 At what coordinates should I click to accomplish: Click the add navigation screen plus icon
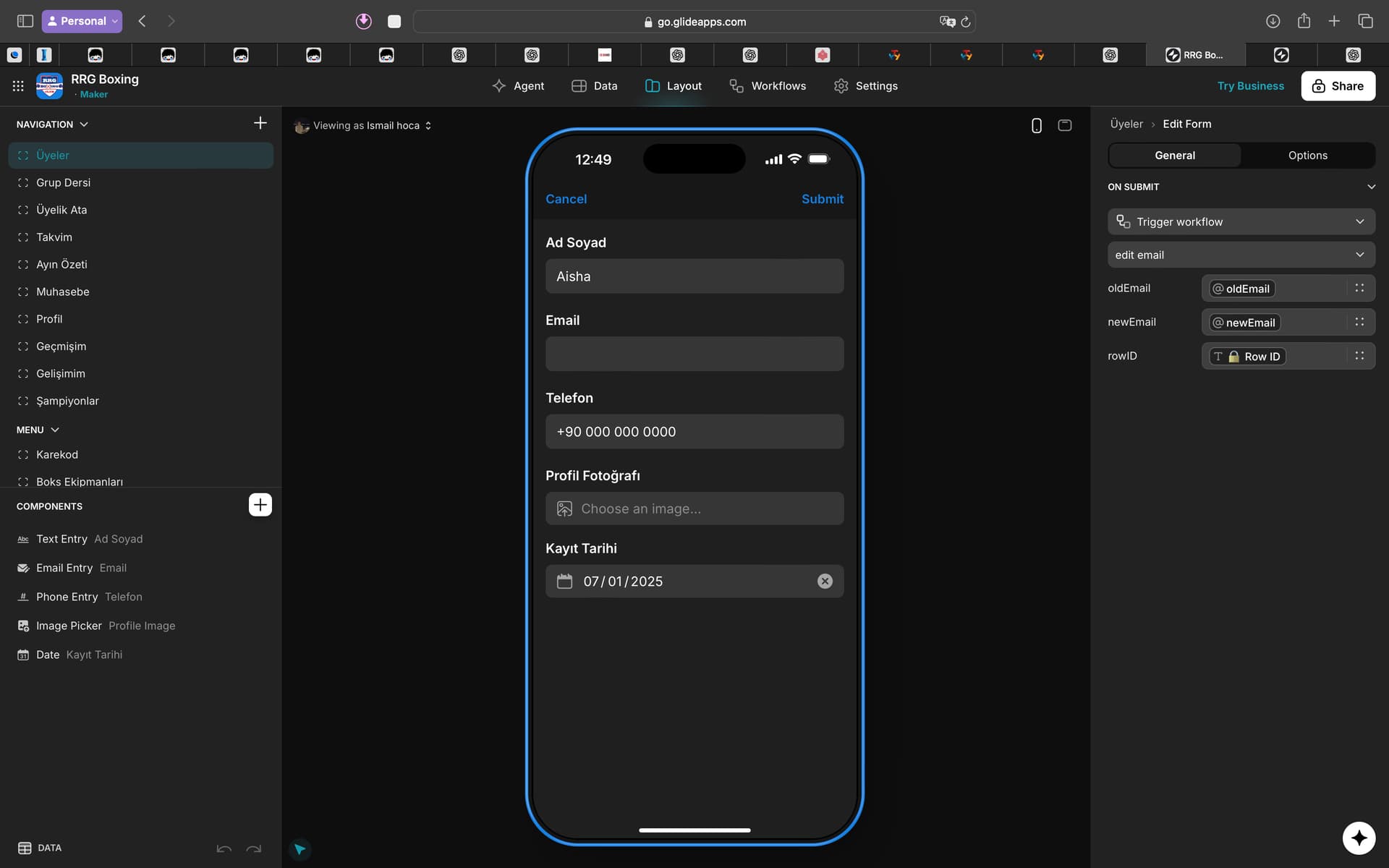[x=260, y=124]
